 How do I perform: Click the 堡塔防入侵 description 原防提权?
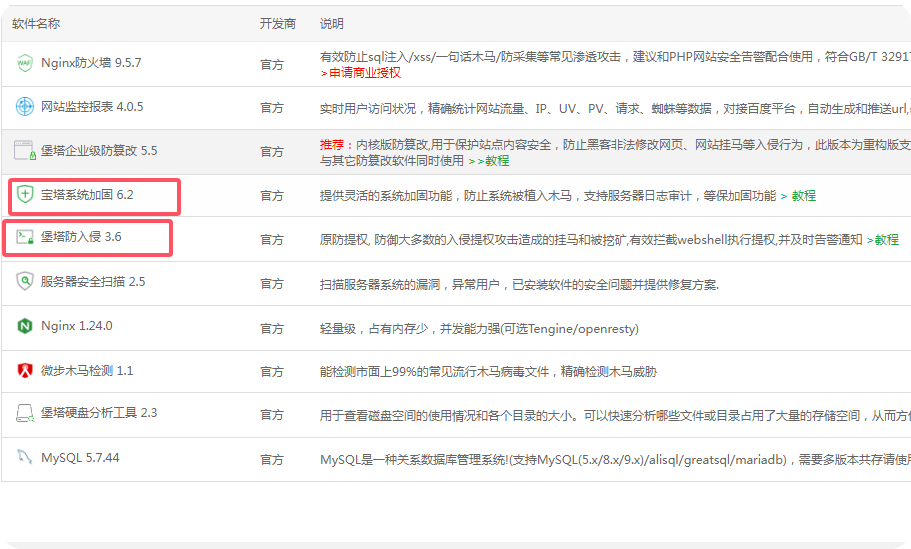(x=591, y=240)
